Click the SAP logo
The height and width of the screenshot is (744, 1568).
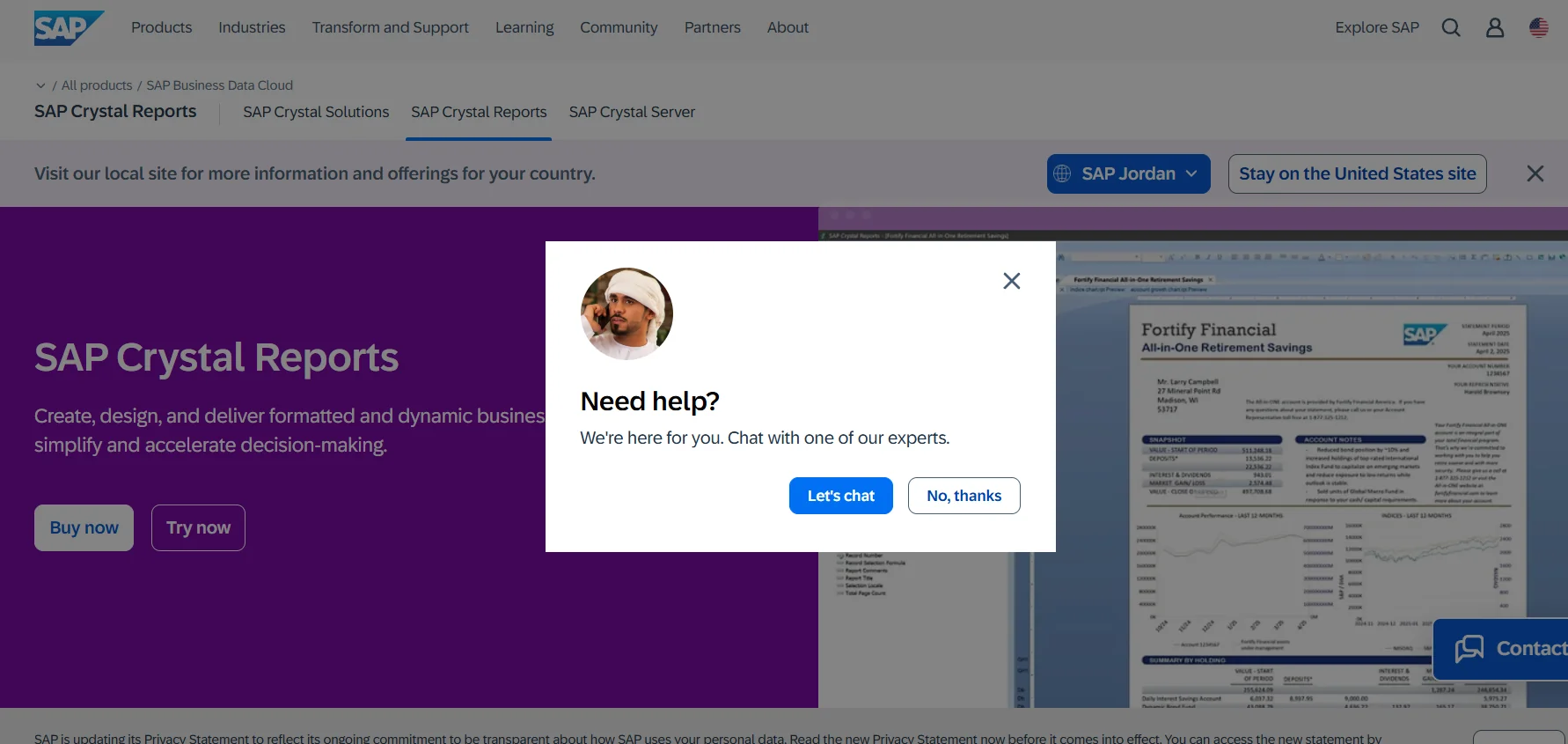point(69,27)
